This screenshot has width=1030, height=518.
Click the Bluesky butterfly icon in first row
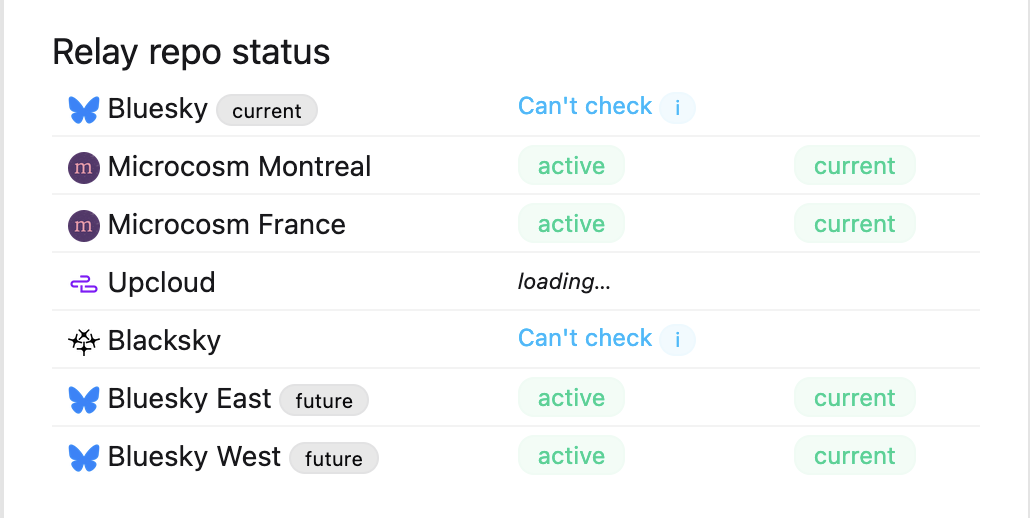[84, 109]
